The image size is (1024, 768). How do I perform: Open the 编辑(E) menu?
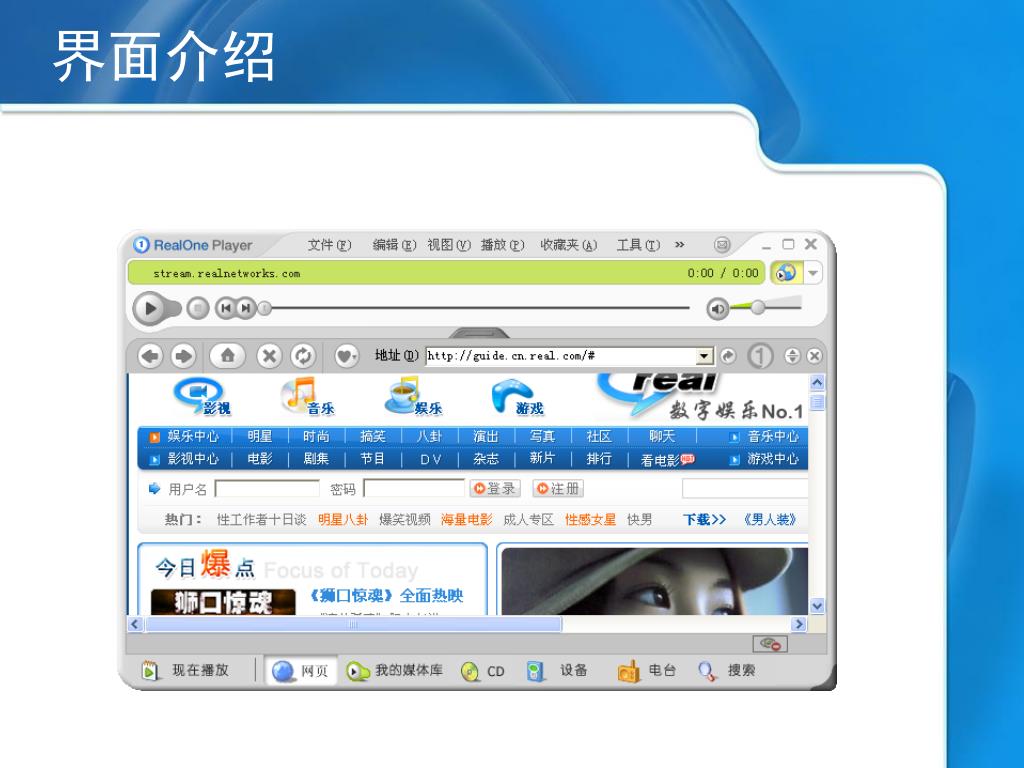pos(394,245)
